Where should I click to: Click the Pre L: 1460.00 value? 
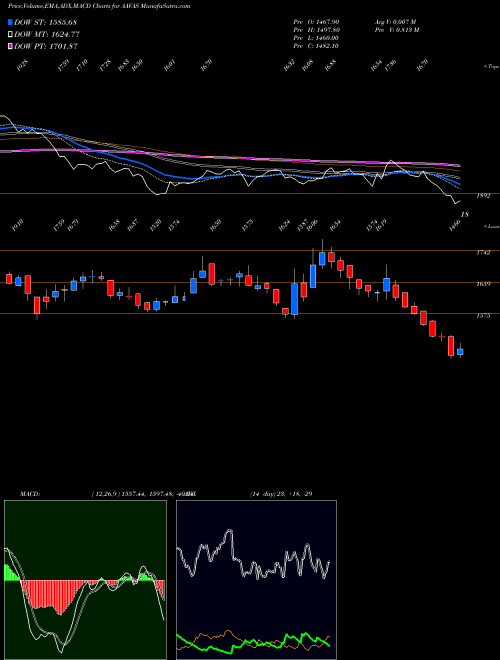316,38
